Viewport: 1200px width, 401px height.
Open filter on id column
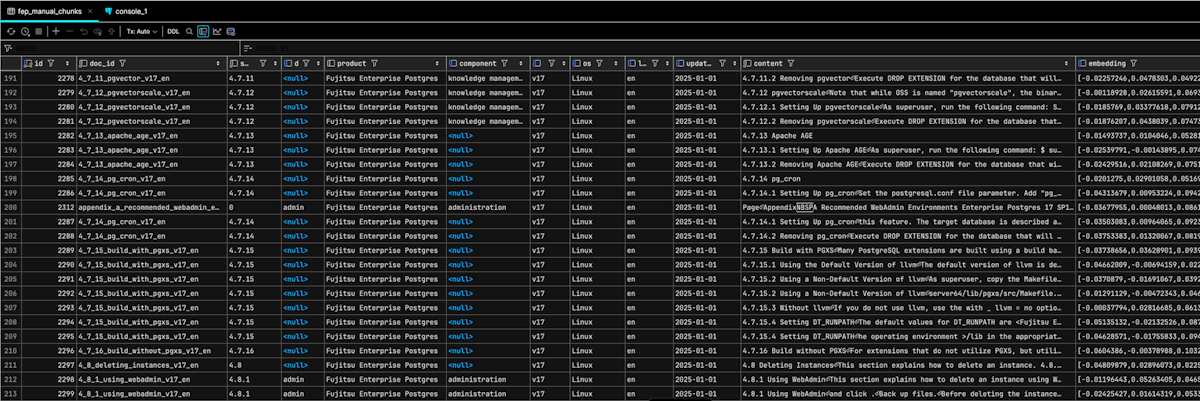[x=50, y=62]
